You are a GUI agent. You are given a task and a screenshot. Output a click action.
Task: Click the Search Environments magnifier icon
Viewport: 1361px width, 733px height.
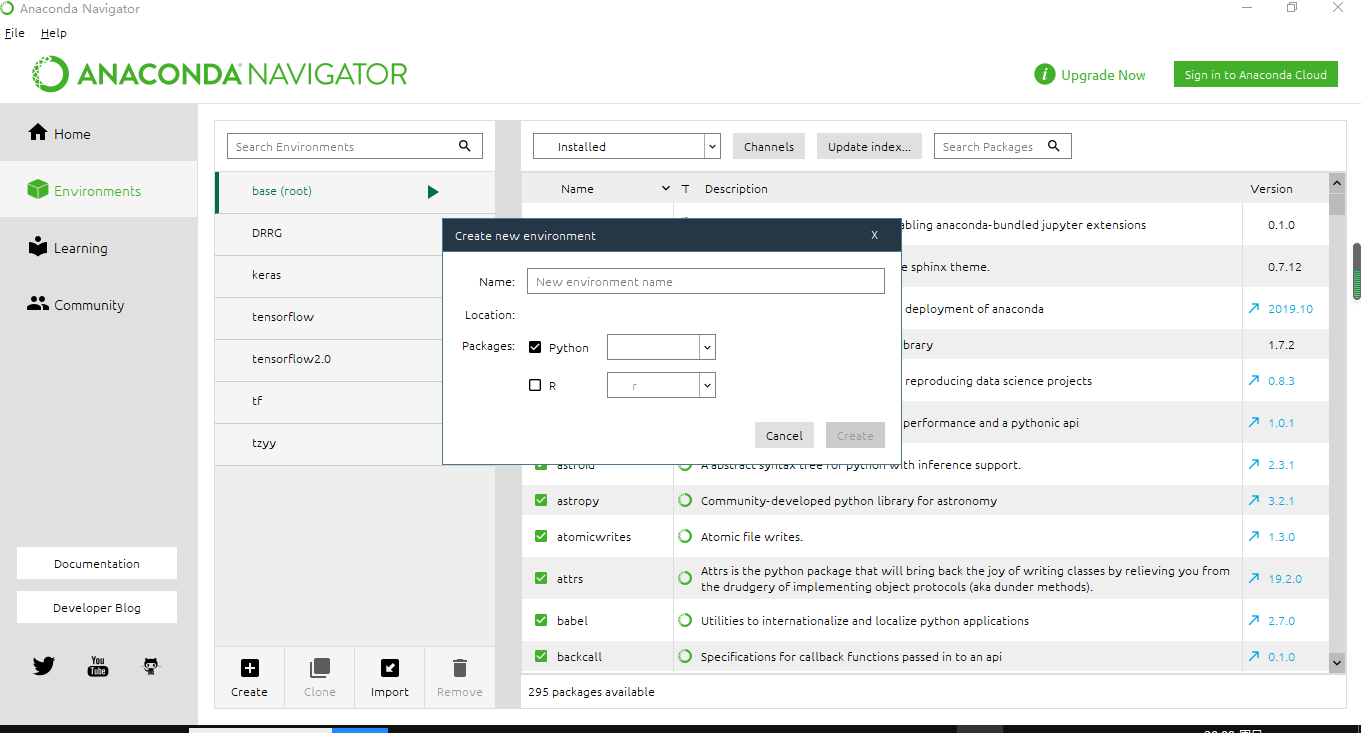tap(465, 146)
